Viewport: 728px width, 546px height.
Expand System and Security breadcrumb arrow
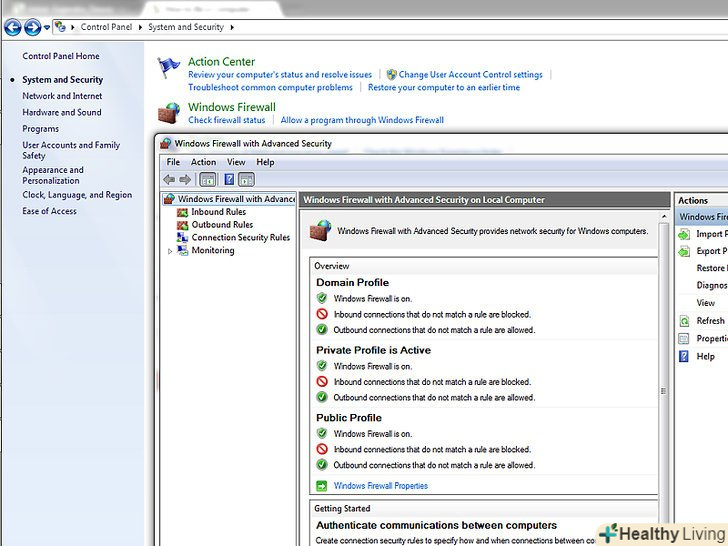(232, 27)
